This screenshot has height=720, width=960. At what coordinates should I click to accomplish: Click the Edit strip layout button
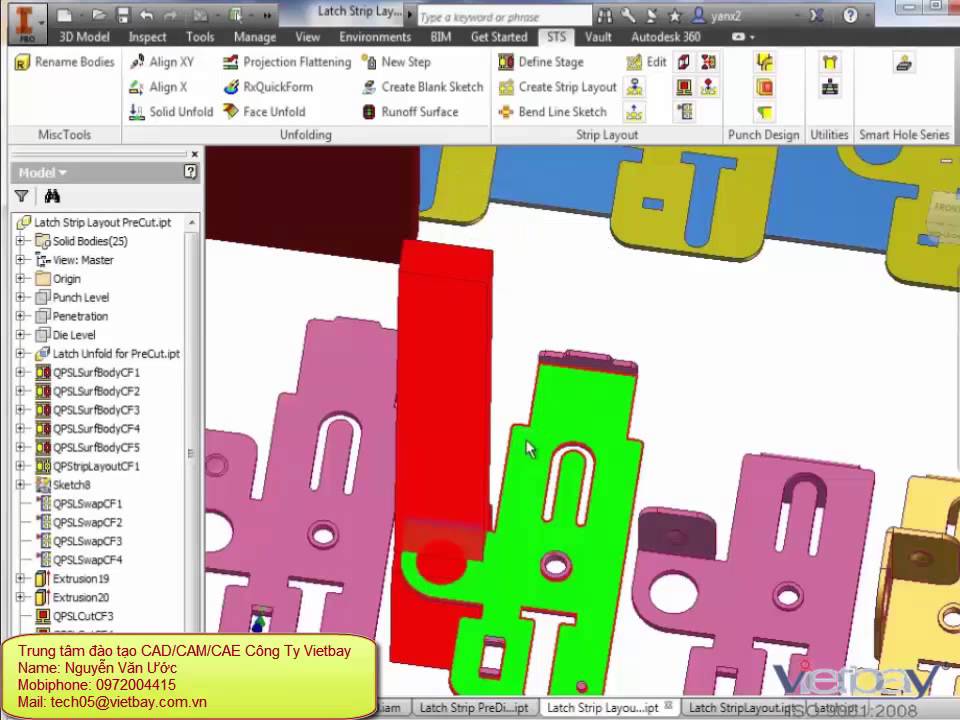click(x=647, y=62)
